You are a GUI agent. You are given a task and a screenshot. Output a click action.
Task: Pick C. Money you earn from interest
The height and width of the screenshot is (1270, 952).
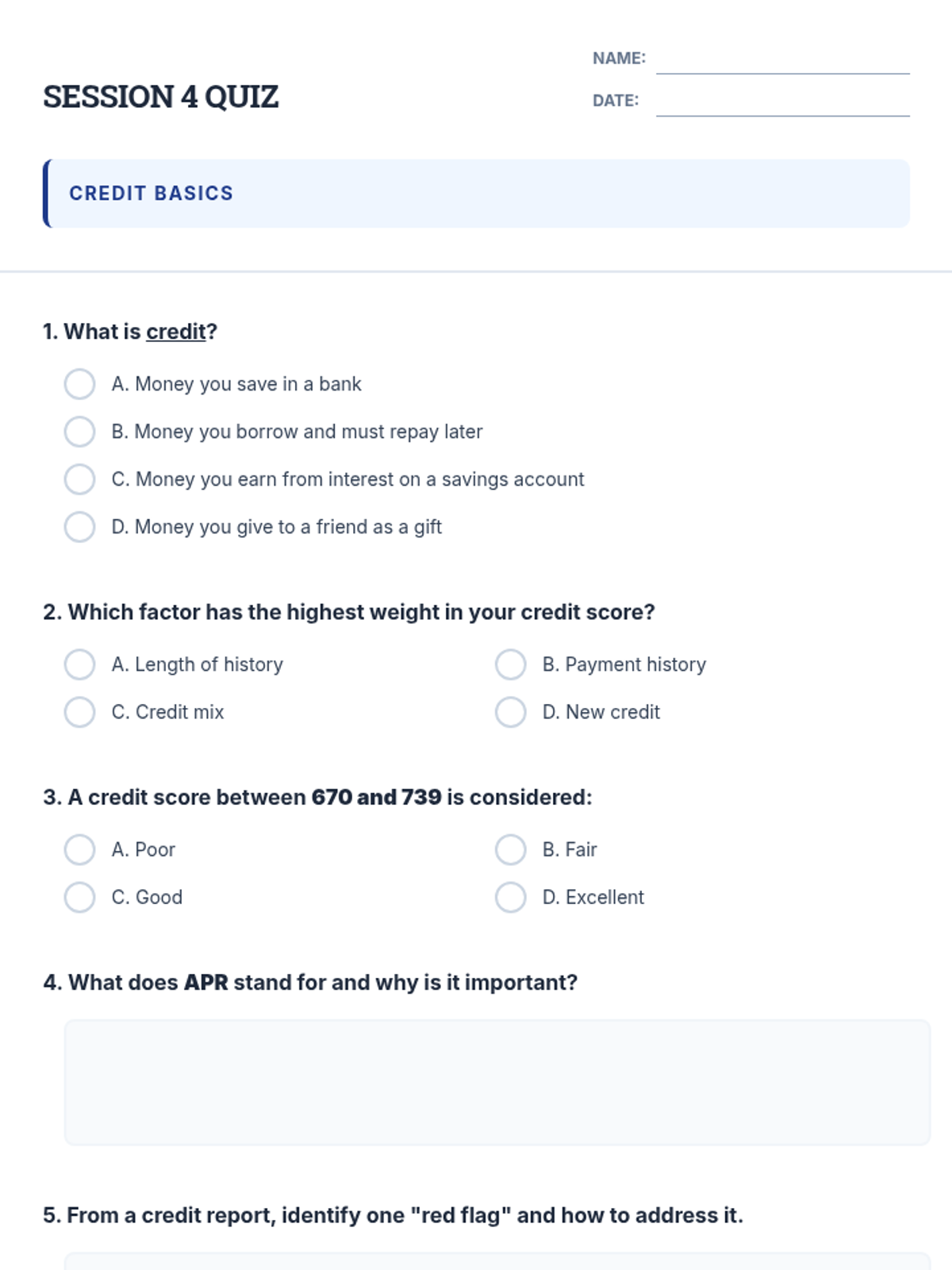[79, 479]
